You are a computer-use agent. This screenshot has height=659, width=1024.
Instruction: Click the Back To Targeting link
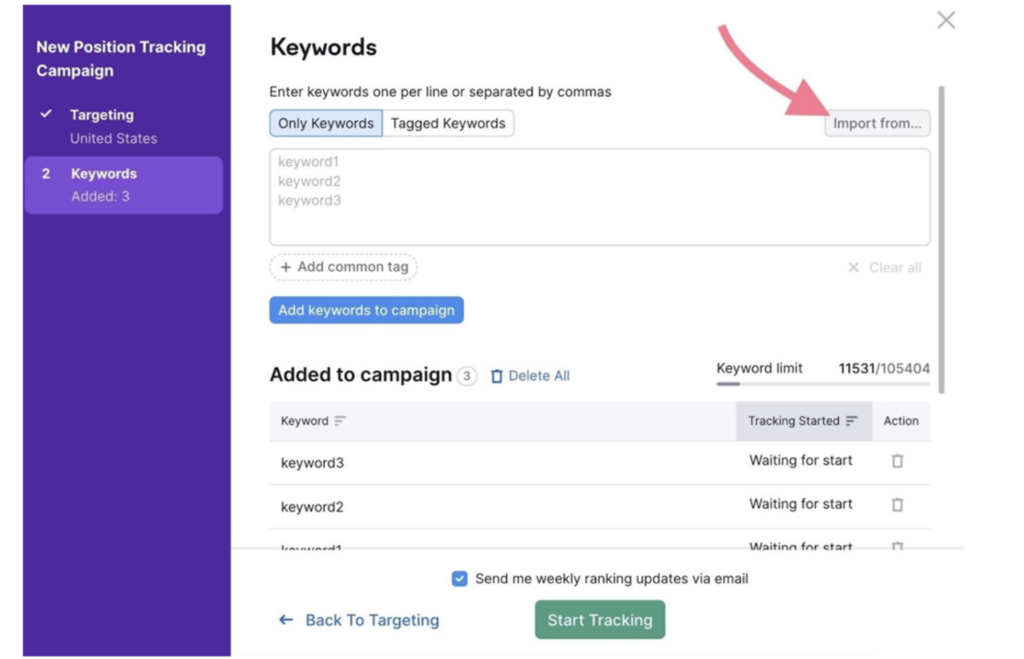pos(371,620)
